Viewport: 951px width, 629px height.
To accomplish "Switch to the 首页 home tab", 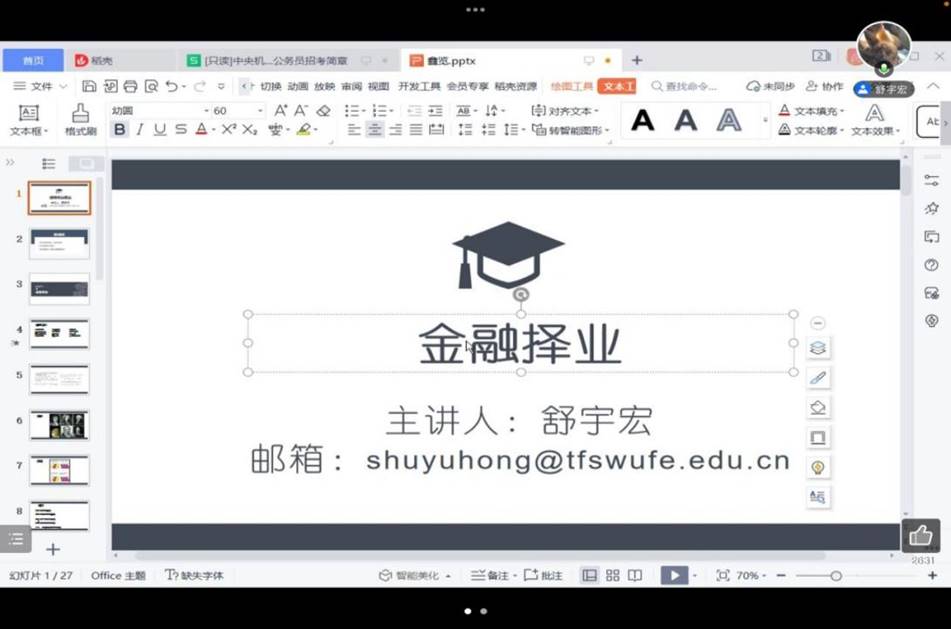I will click(33, 60).
